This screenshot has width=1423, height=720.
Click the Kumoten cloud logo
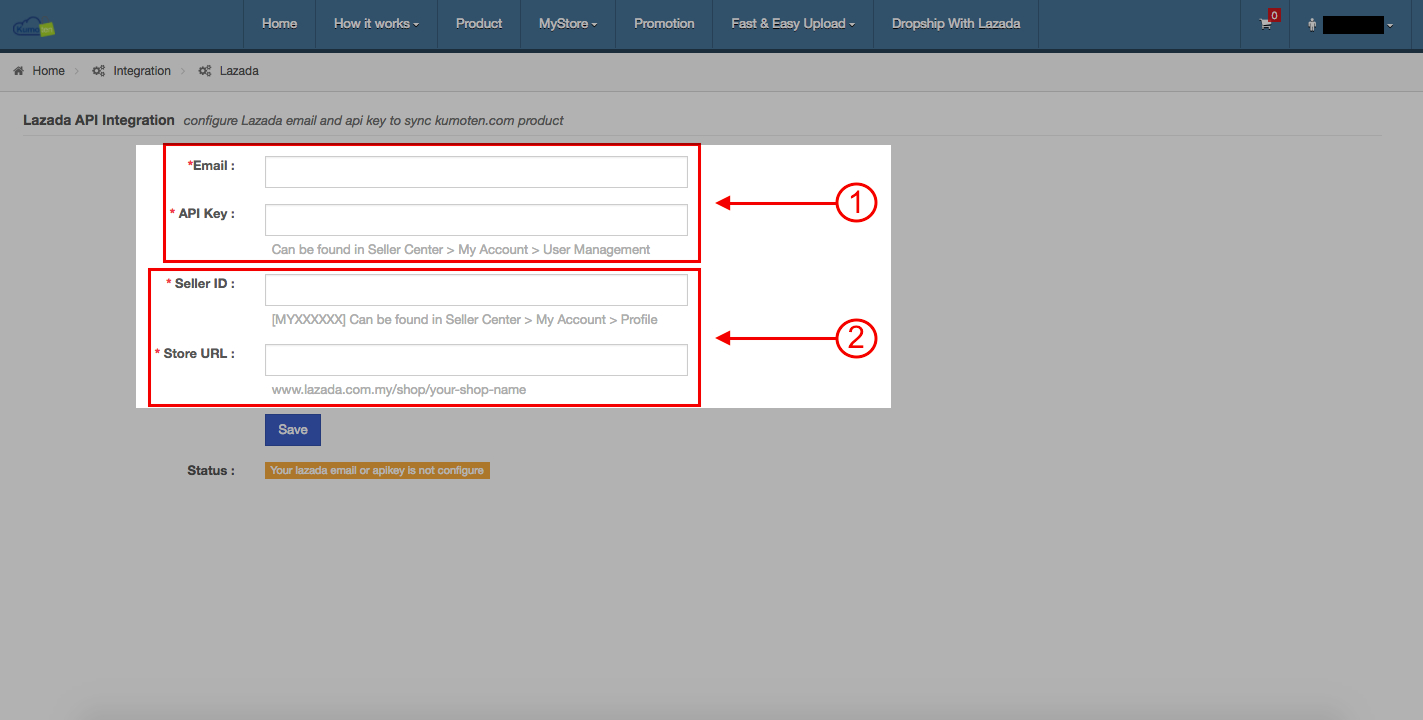[35, 26]
